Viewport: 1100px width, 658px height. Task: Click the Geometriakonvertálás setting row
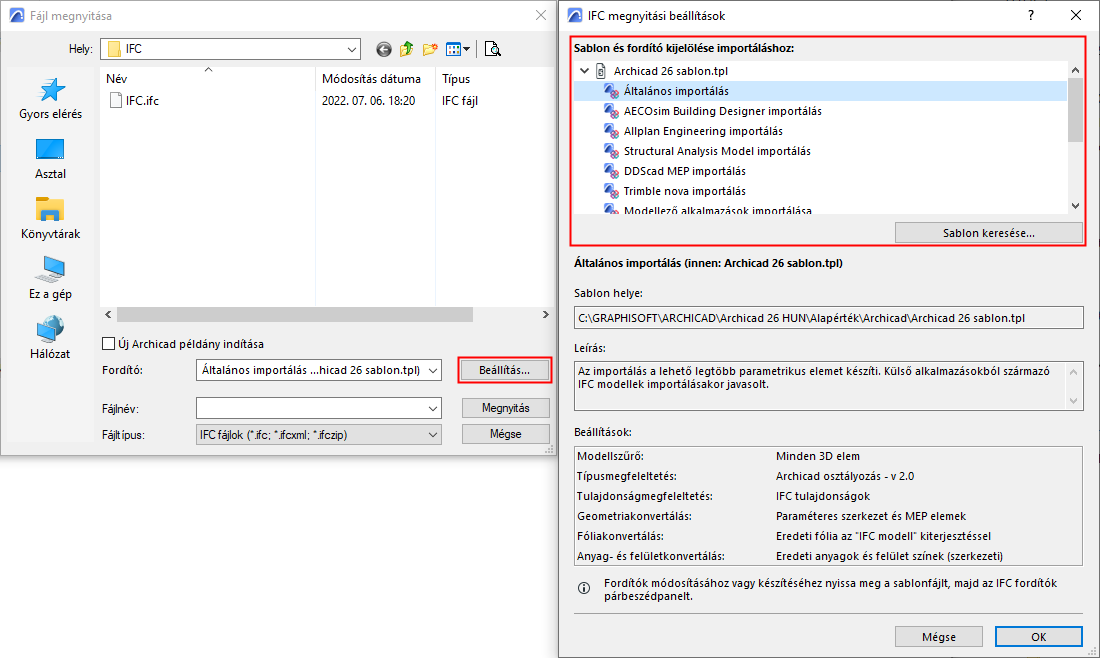pyautogui.click(x=829, y=516)
